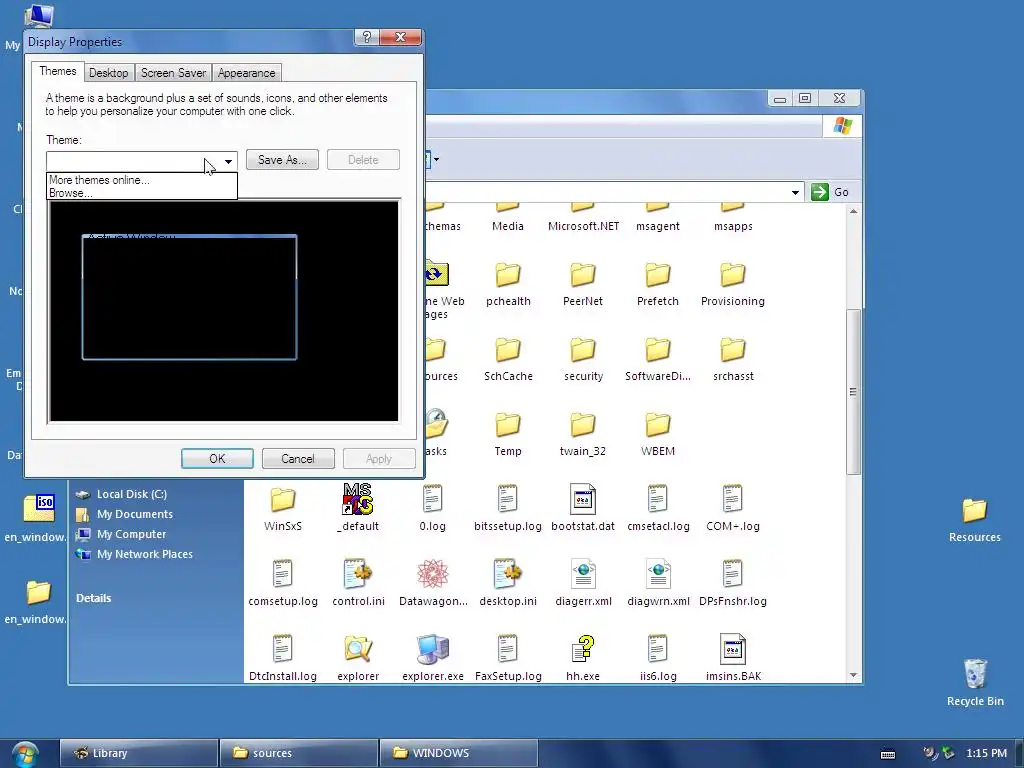The height and width of the screenshot is (768, 1024).
Task: Select comsetup.log file
Action: (x=283, y=584)
